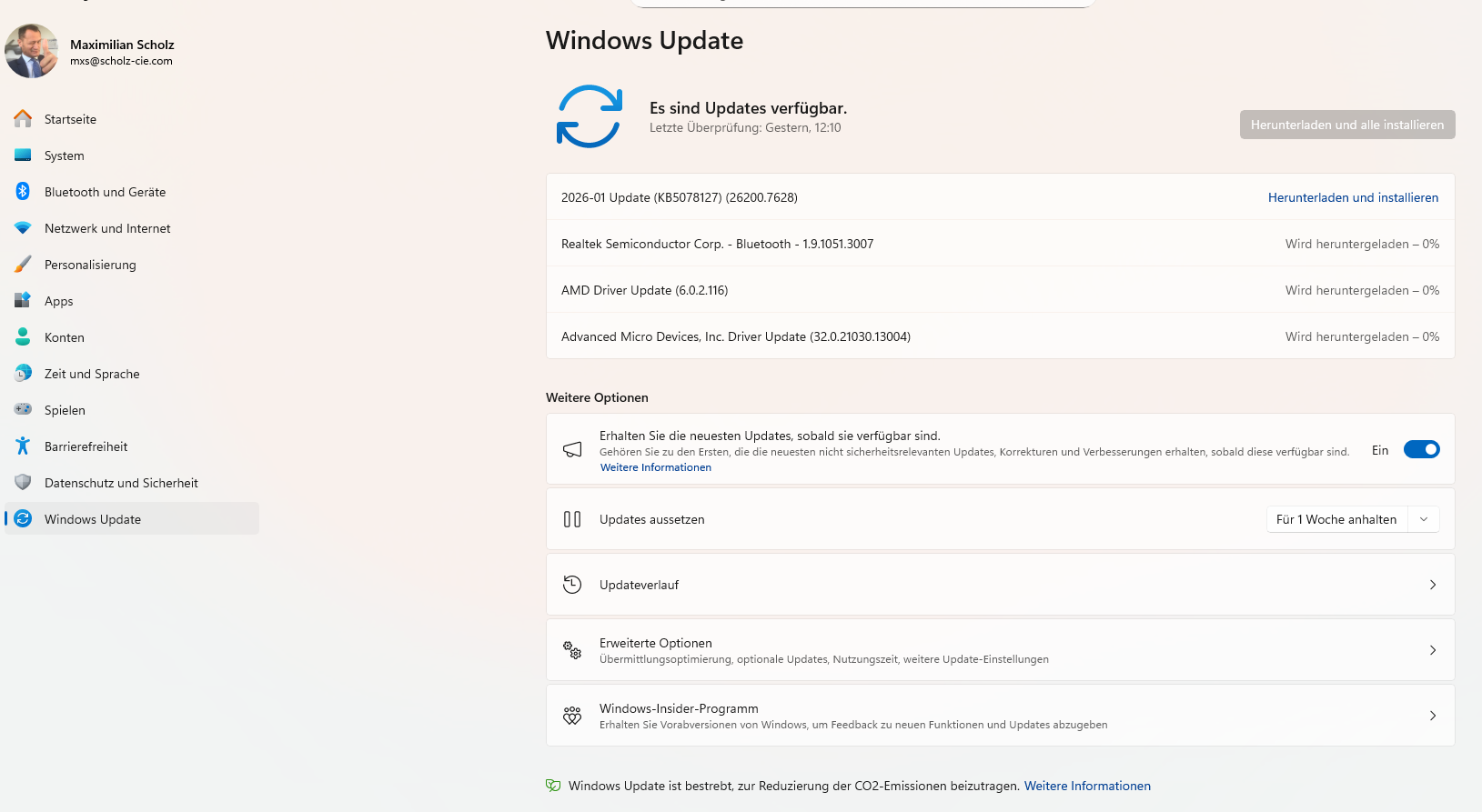Click Letzte Überprüfung: Gestern, 12:10 text

click(745, 127)
